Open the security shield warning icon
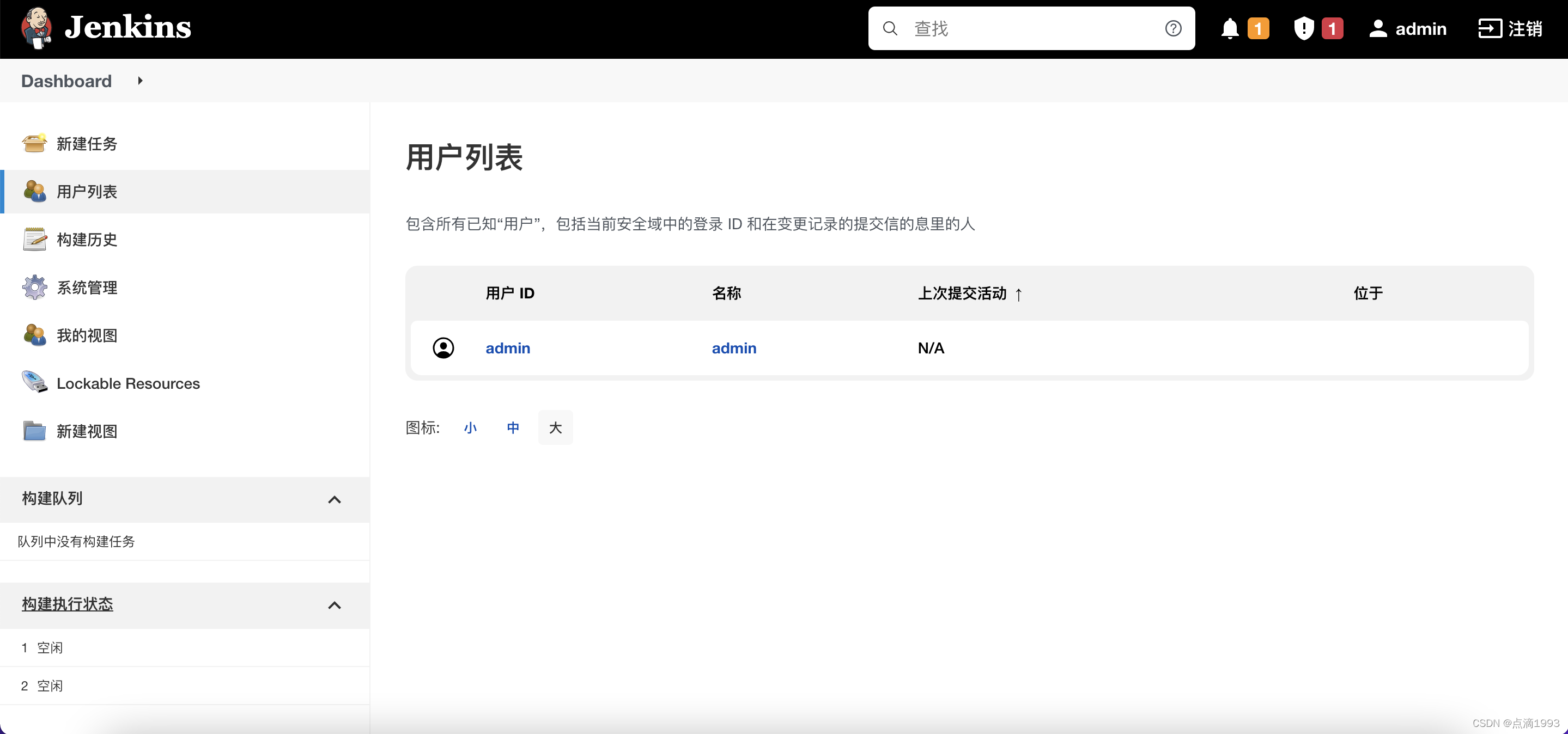1568x734 pixels. pyautogui.click(x=1303, y=28)
